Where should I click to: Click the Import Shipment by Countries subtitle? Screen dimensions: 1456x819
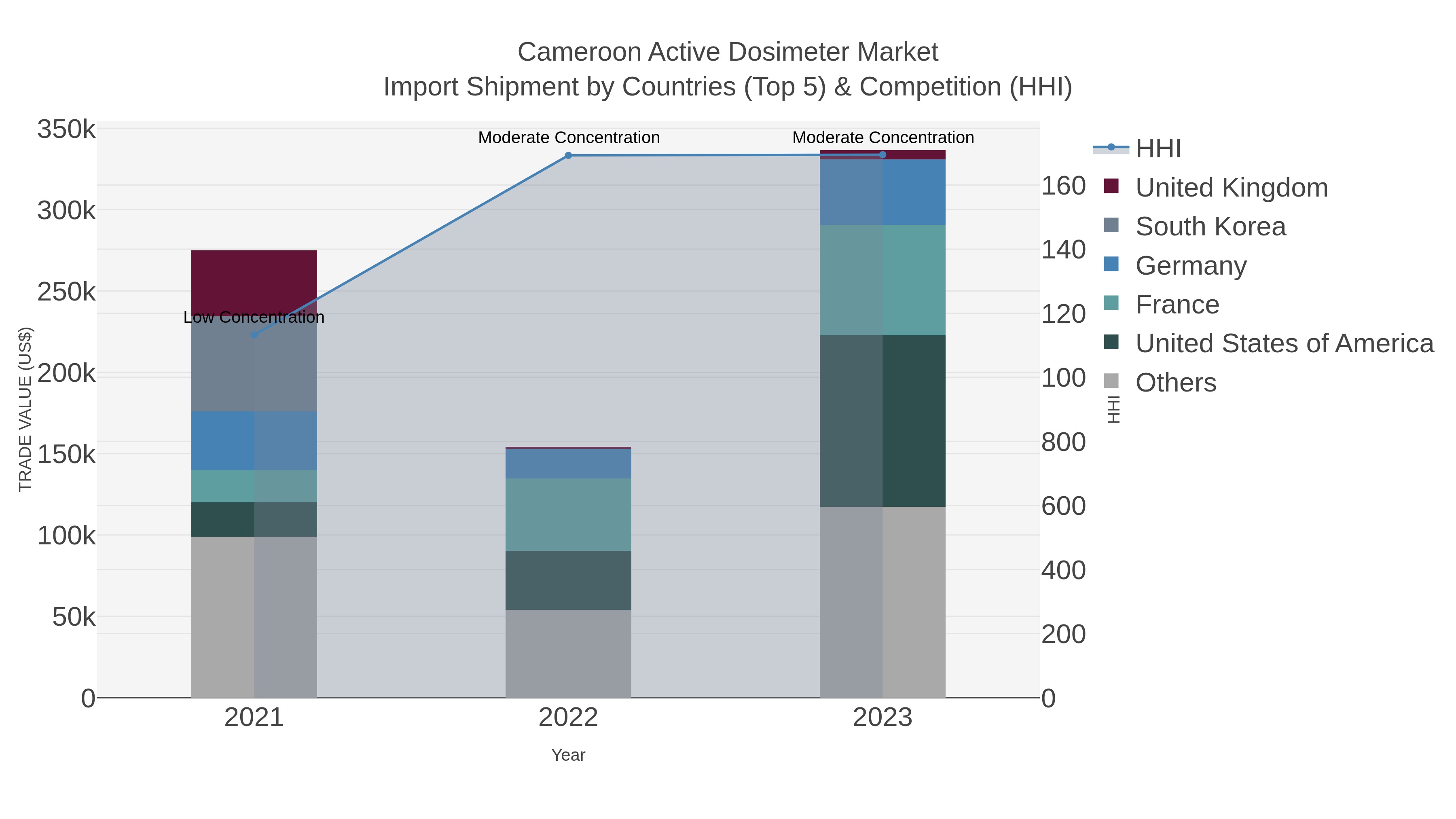[x=728, y=87]
